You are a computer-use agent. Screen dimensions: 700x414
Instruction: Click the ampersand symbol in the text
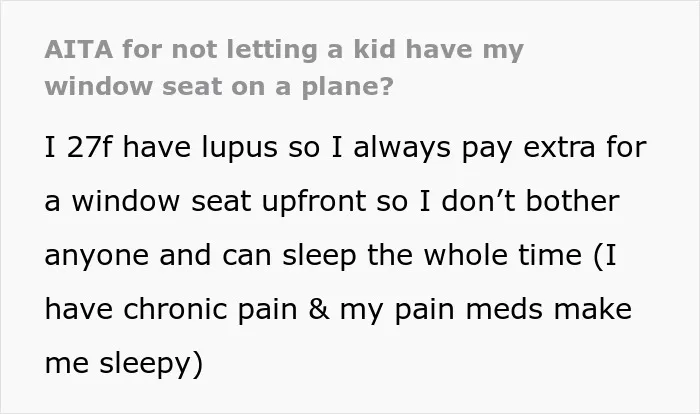(x=319, y=309)
